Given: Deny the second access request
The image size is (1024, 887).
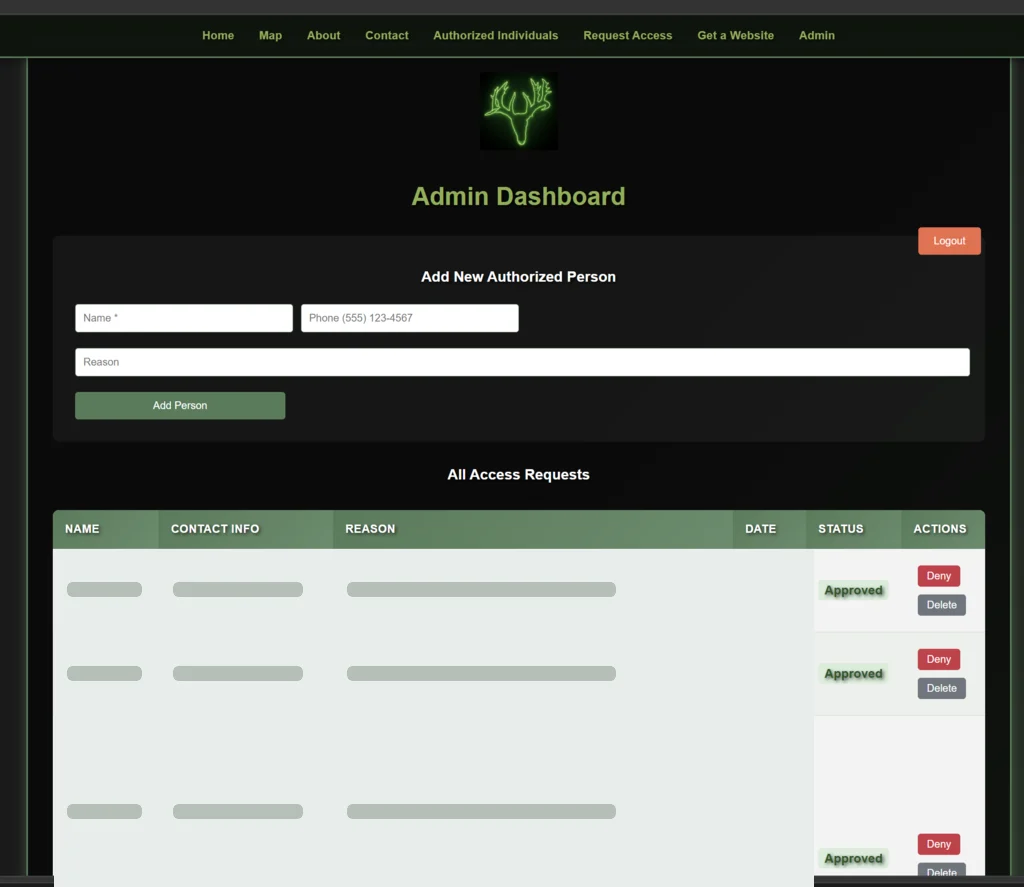Looking at the screenshot, I should [938, 660].
